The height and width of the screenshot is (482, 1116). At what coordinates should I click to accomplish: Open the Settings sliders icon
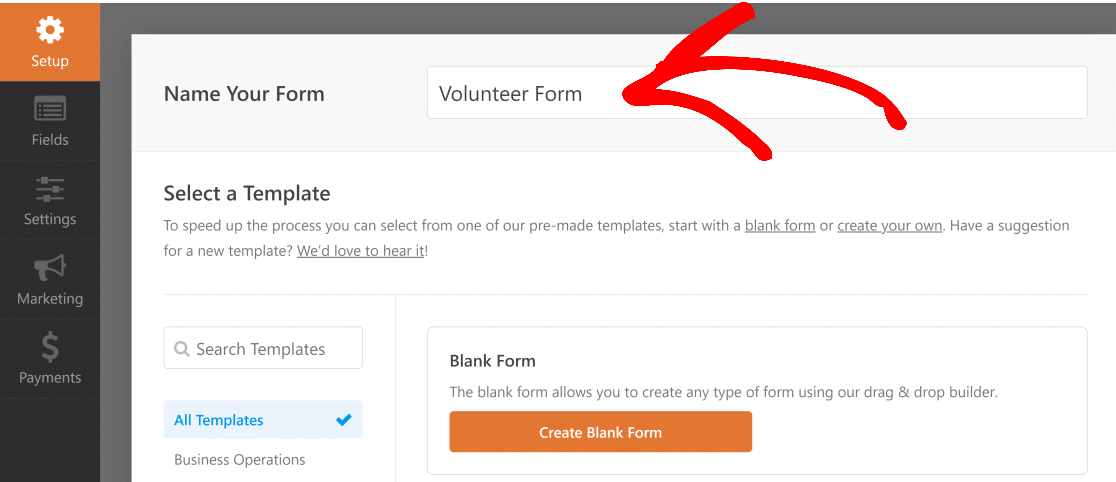tap(50, 189)
